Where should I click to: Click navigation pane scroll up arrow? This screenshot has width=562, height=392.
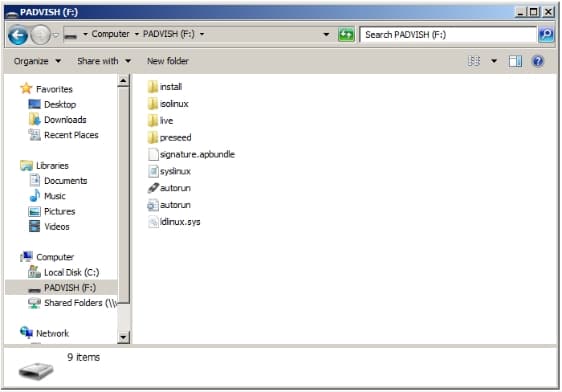[x=123, y=81]
